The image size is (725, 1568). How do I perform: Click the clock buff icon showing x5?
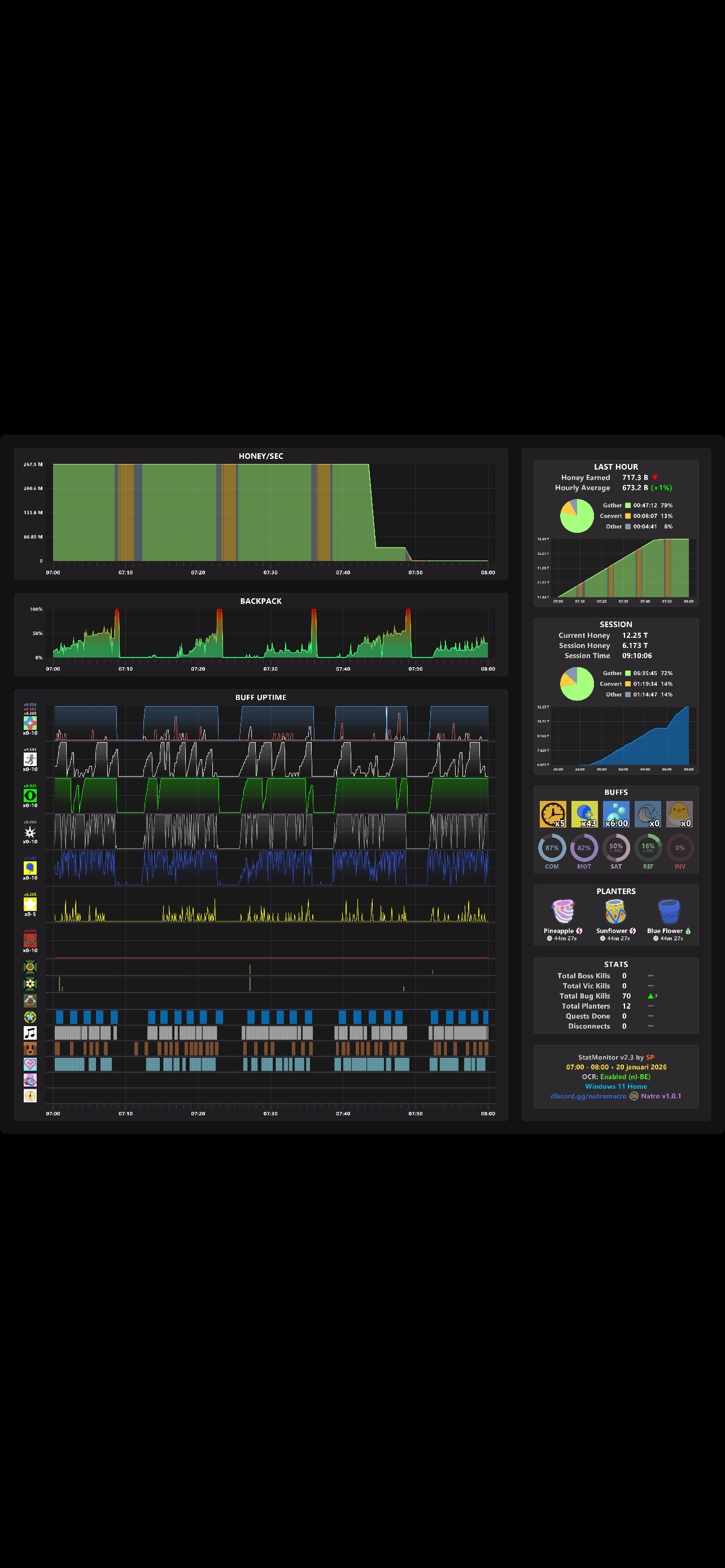tap(552, 814)
